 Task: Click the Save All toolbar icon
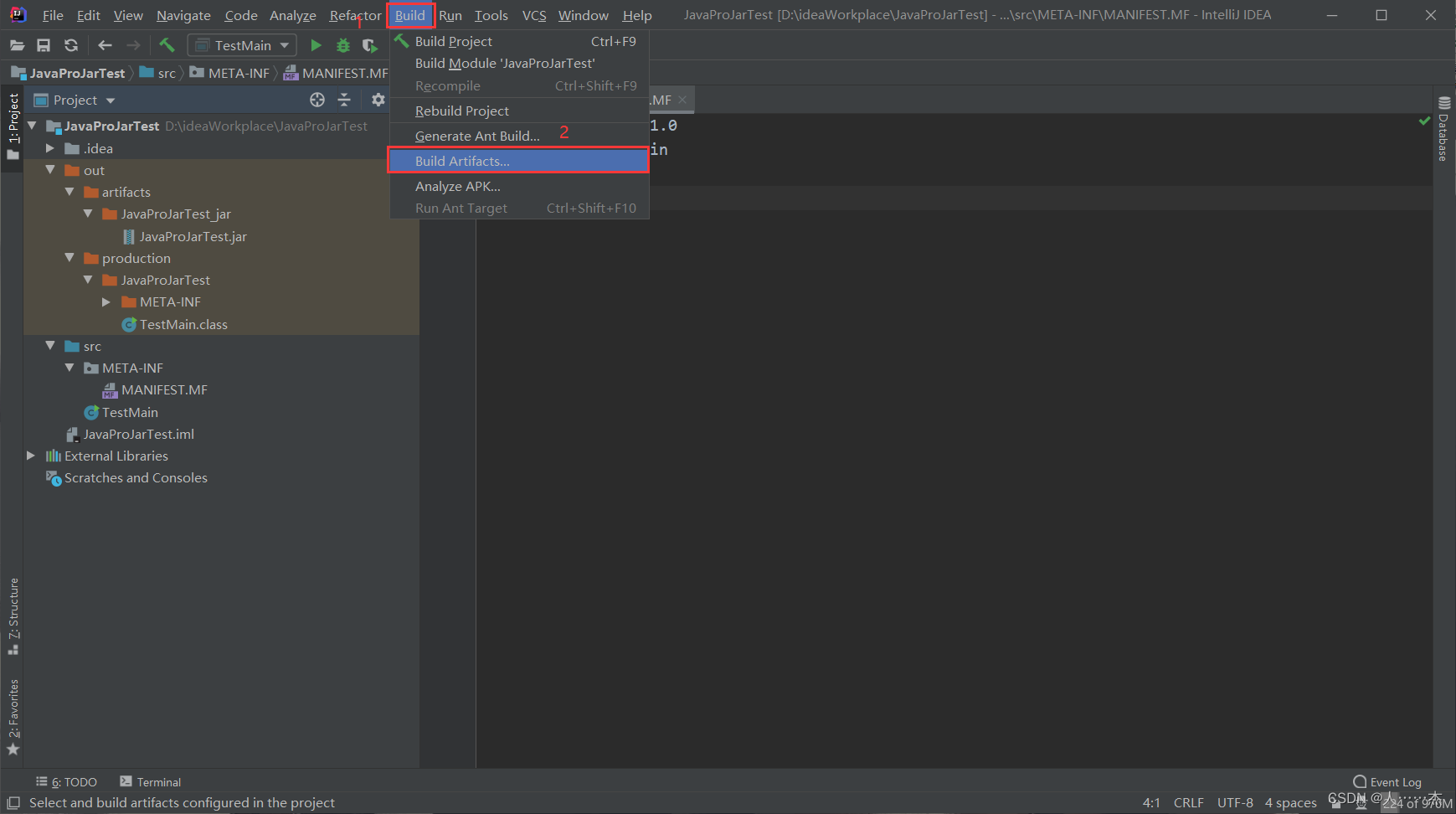(x=44, y=45)
